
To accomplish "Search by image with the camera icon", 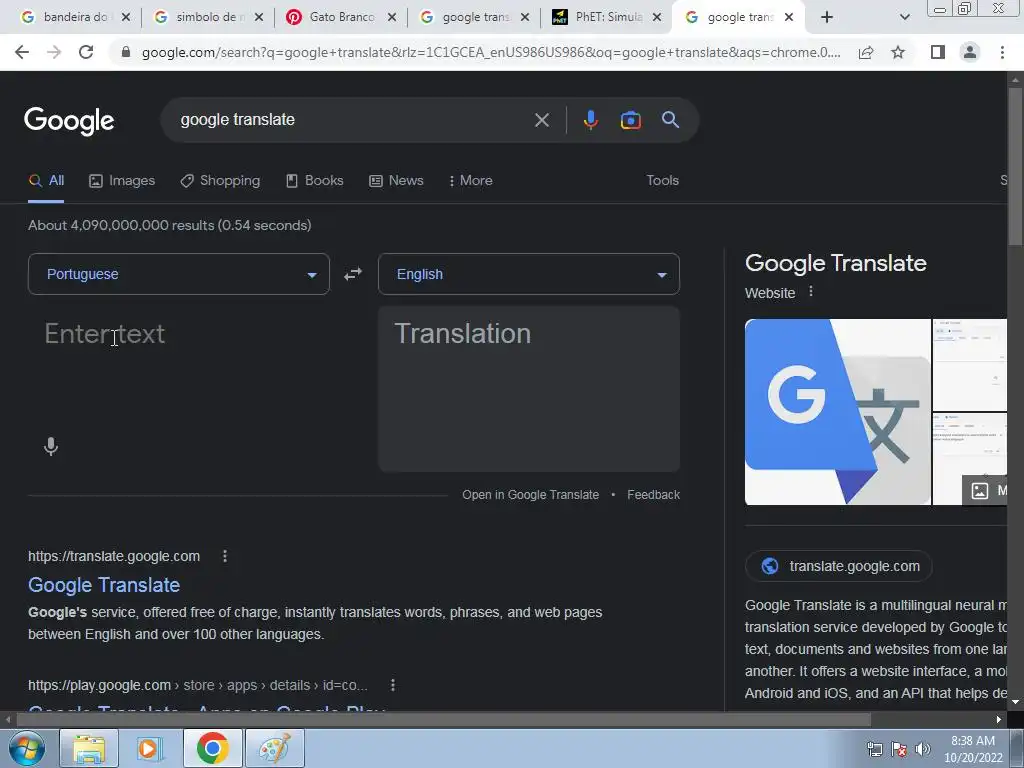I will [630, 120].
